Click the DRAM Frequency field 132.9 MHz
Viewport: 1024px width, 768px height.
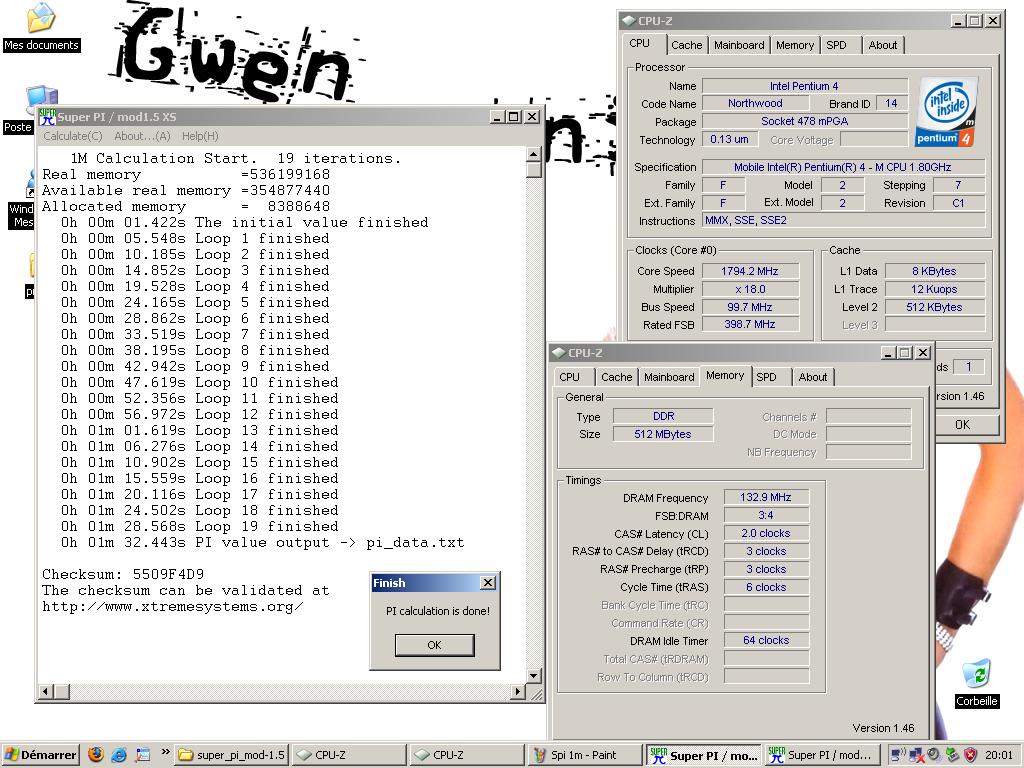point(766,497)
